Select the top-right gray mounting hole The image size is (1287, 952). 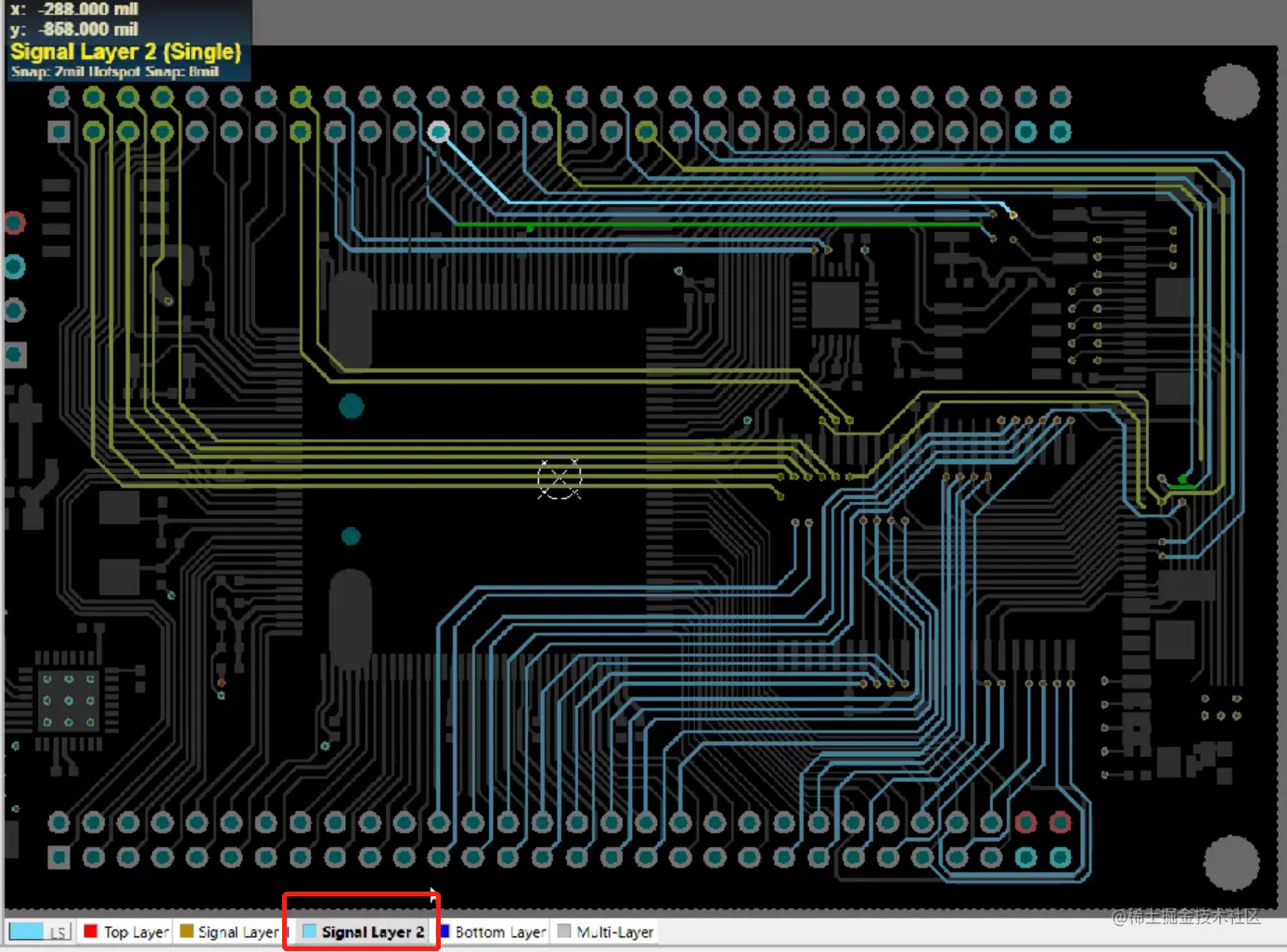[x=1231, y=91]
